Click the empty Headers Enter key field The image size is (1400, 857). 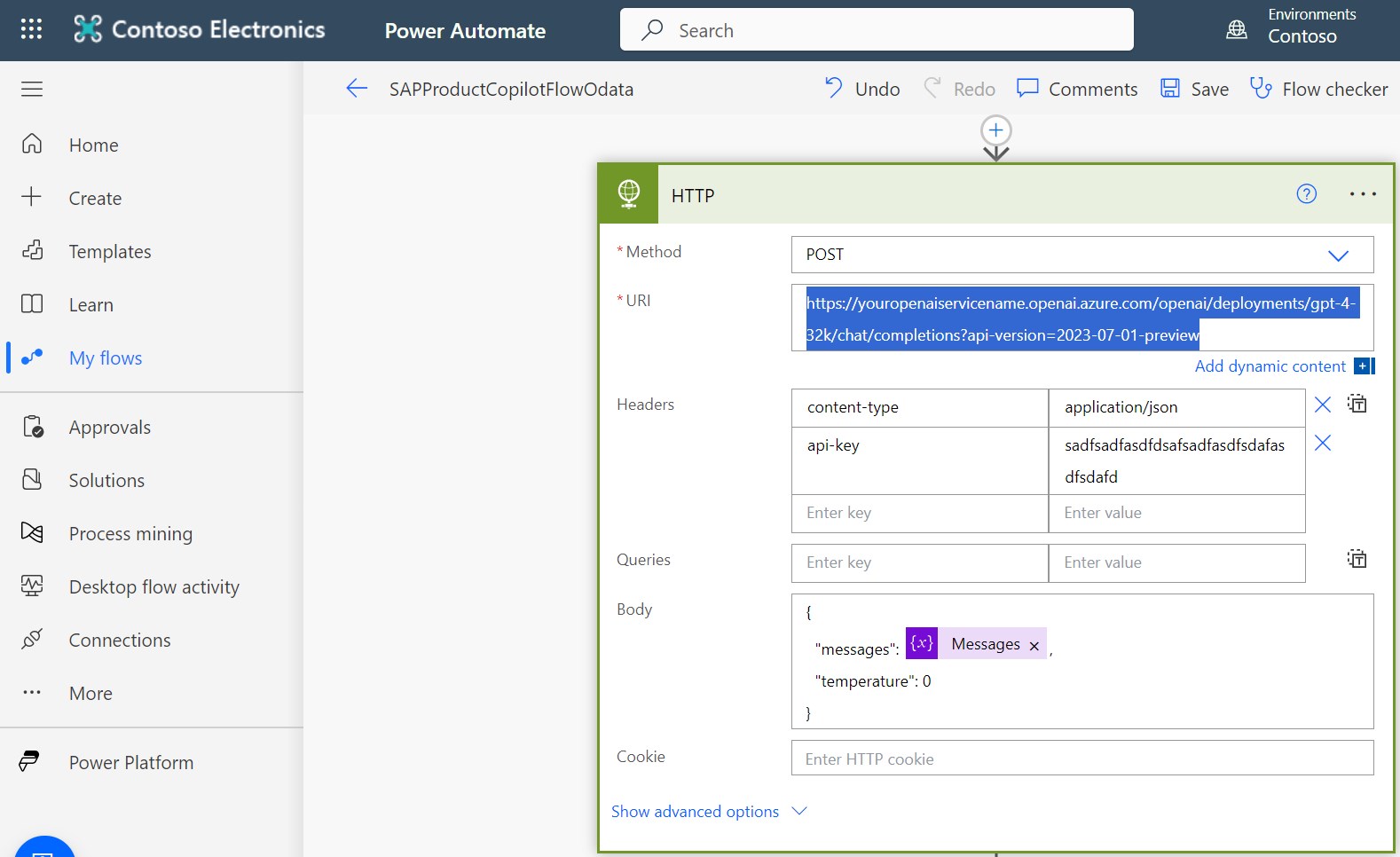[x=920, y=513]
